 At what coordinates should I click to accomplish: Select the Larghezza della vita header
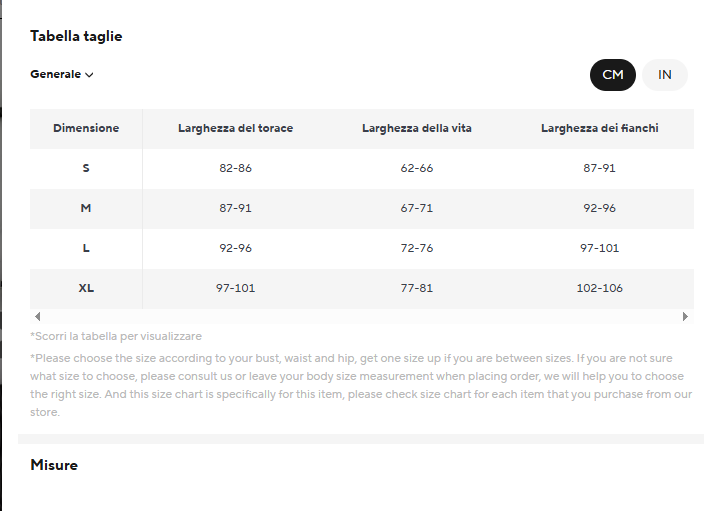pyautogui.click(x=417, y=128)
